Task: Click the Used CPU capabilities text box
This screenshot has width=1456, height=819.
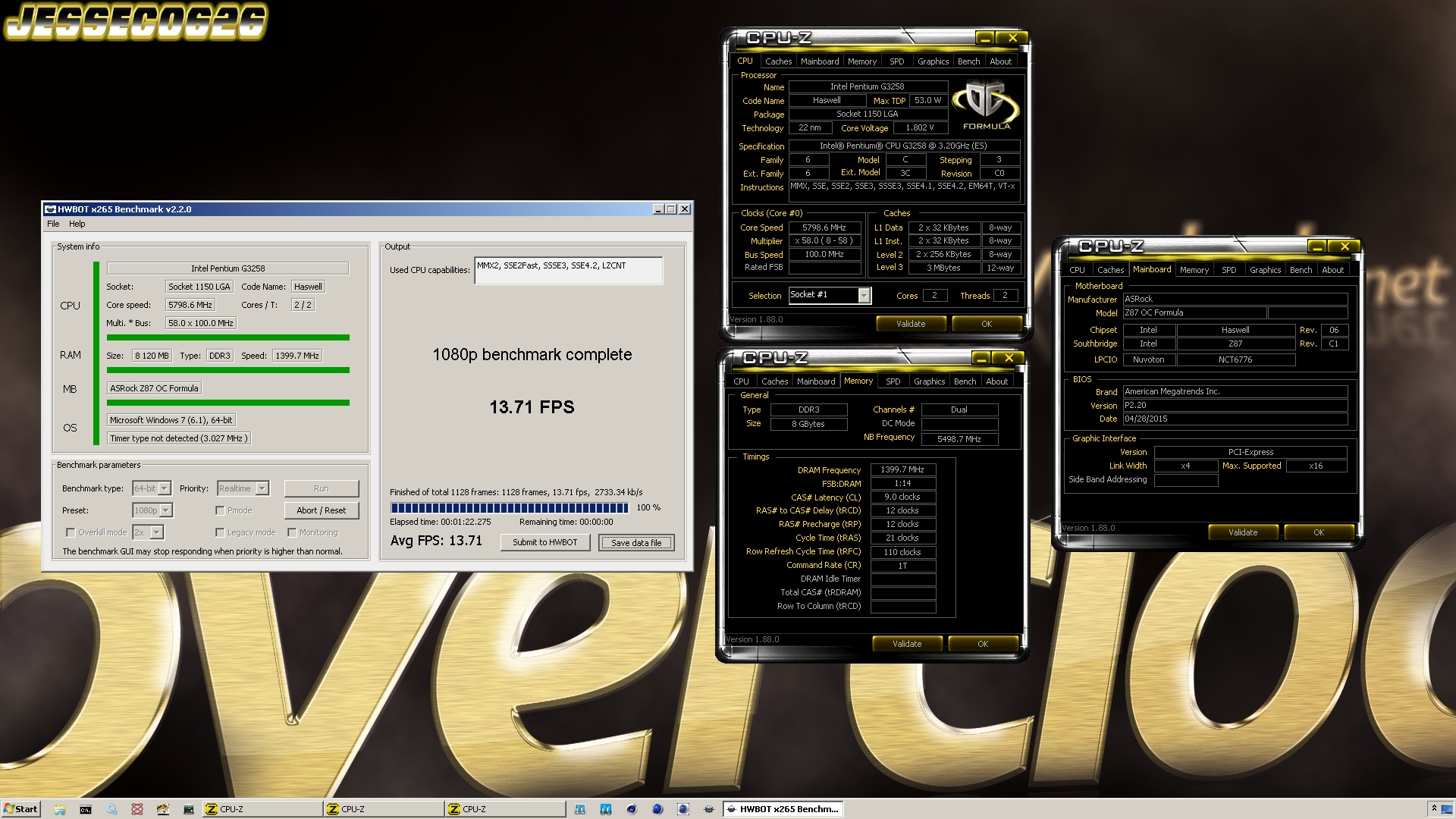Action: [569, 270]
